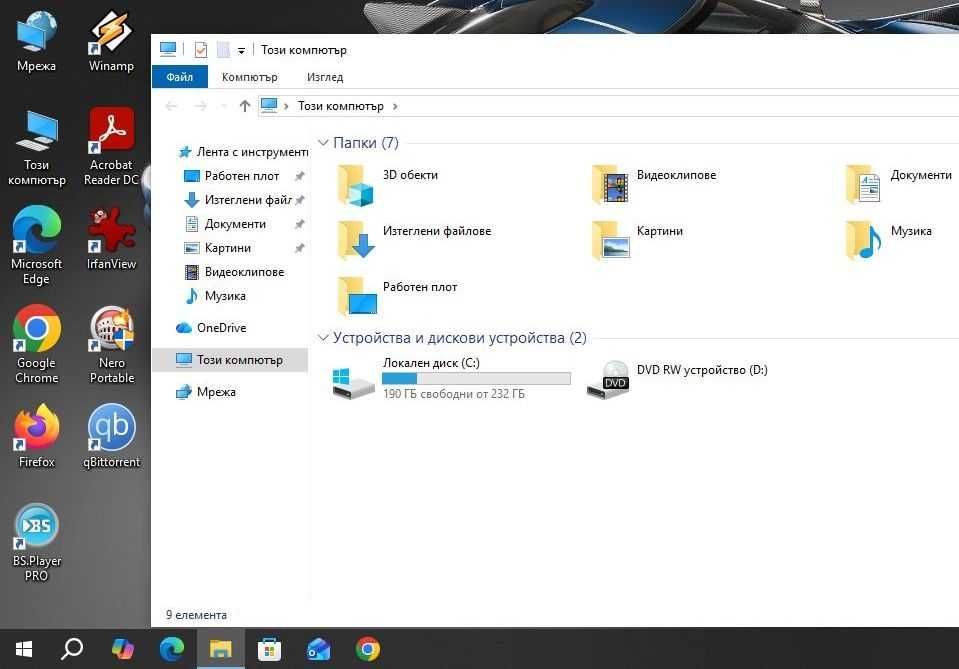Click the Forward navigation arrow

click(200, 106)
